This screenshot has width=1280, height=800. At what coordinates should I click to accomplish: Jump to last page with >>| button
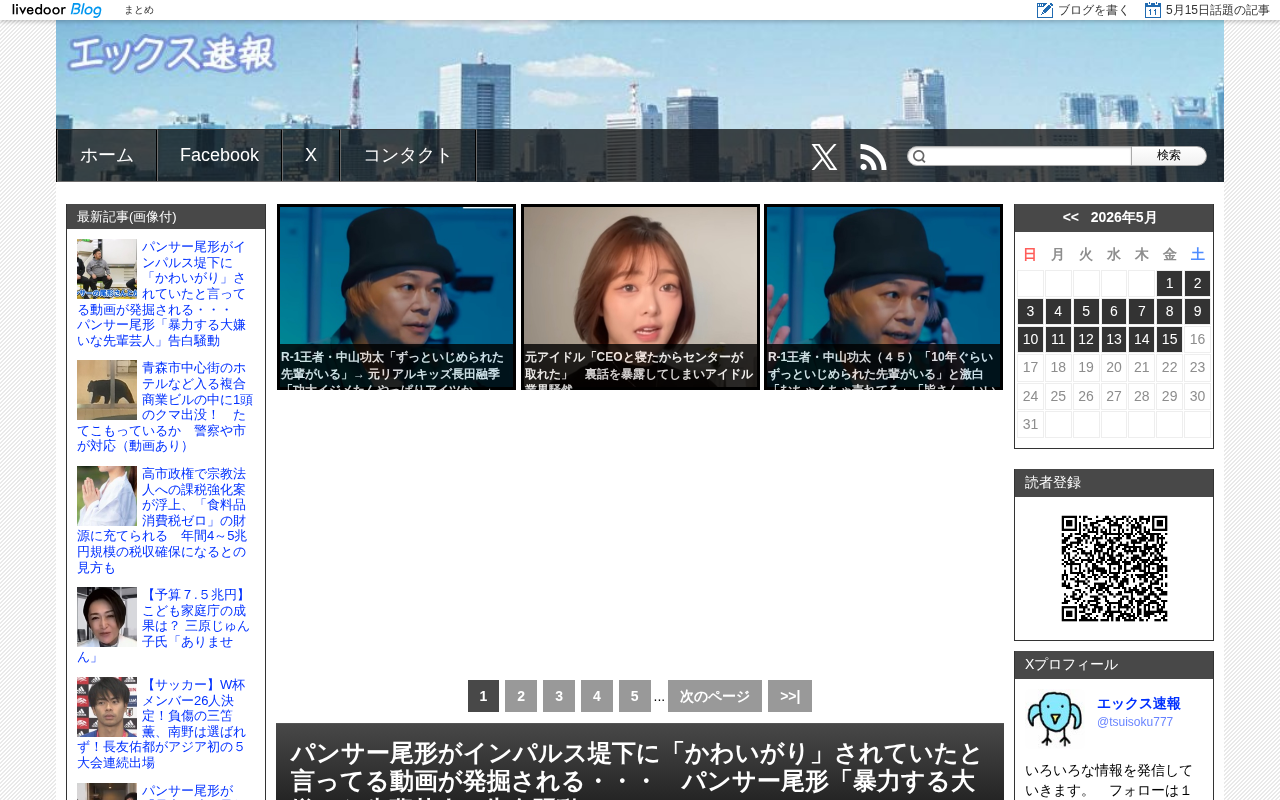790,696
